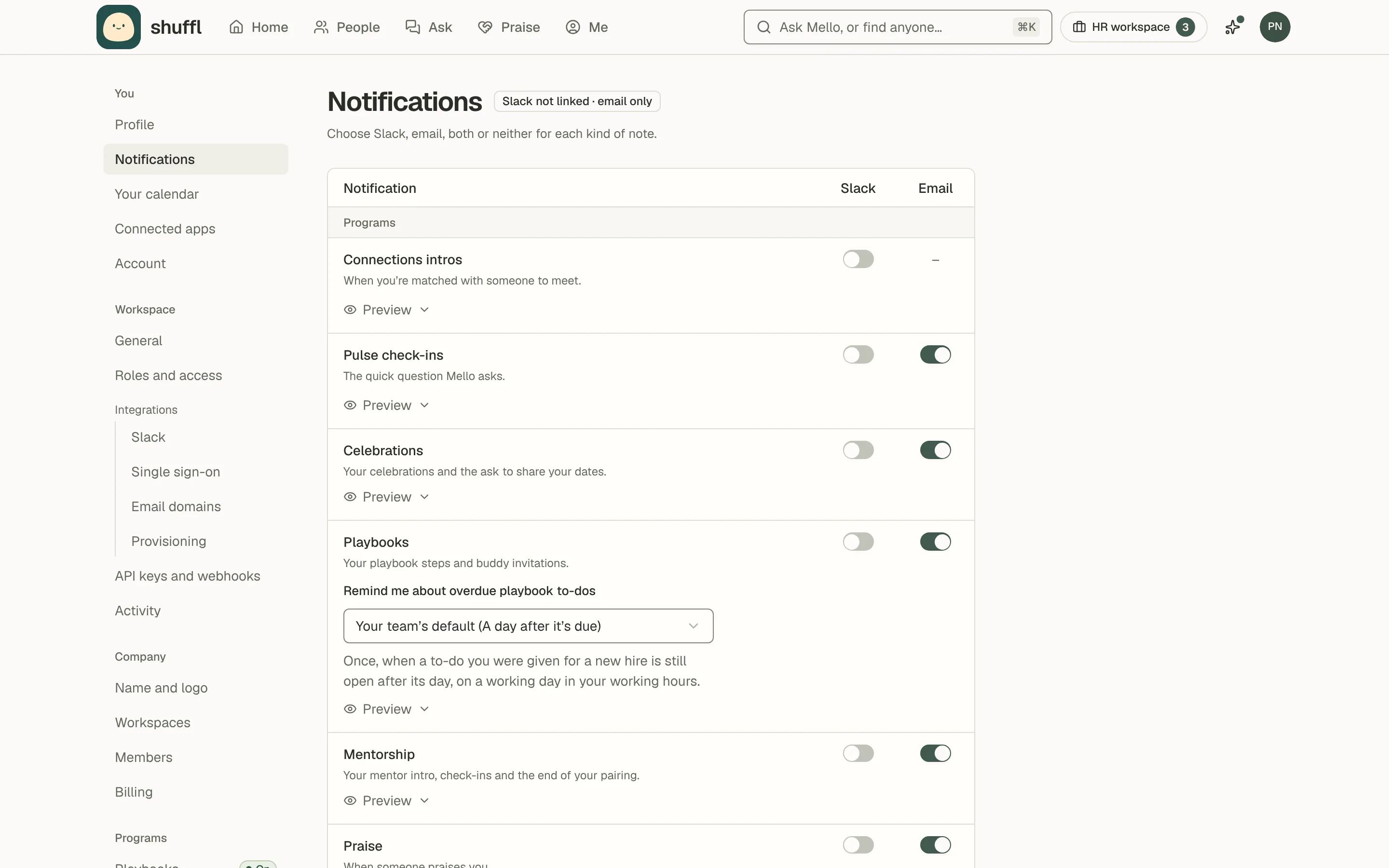Click the HR workspace briefcase icon
The image size is (1389, 868).
click(x=1079, y=27)
